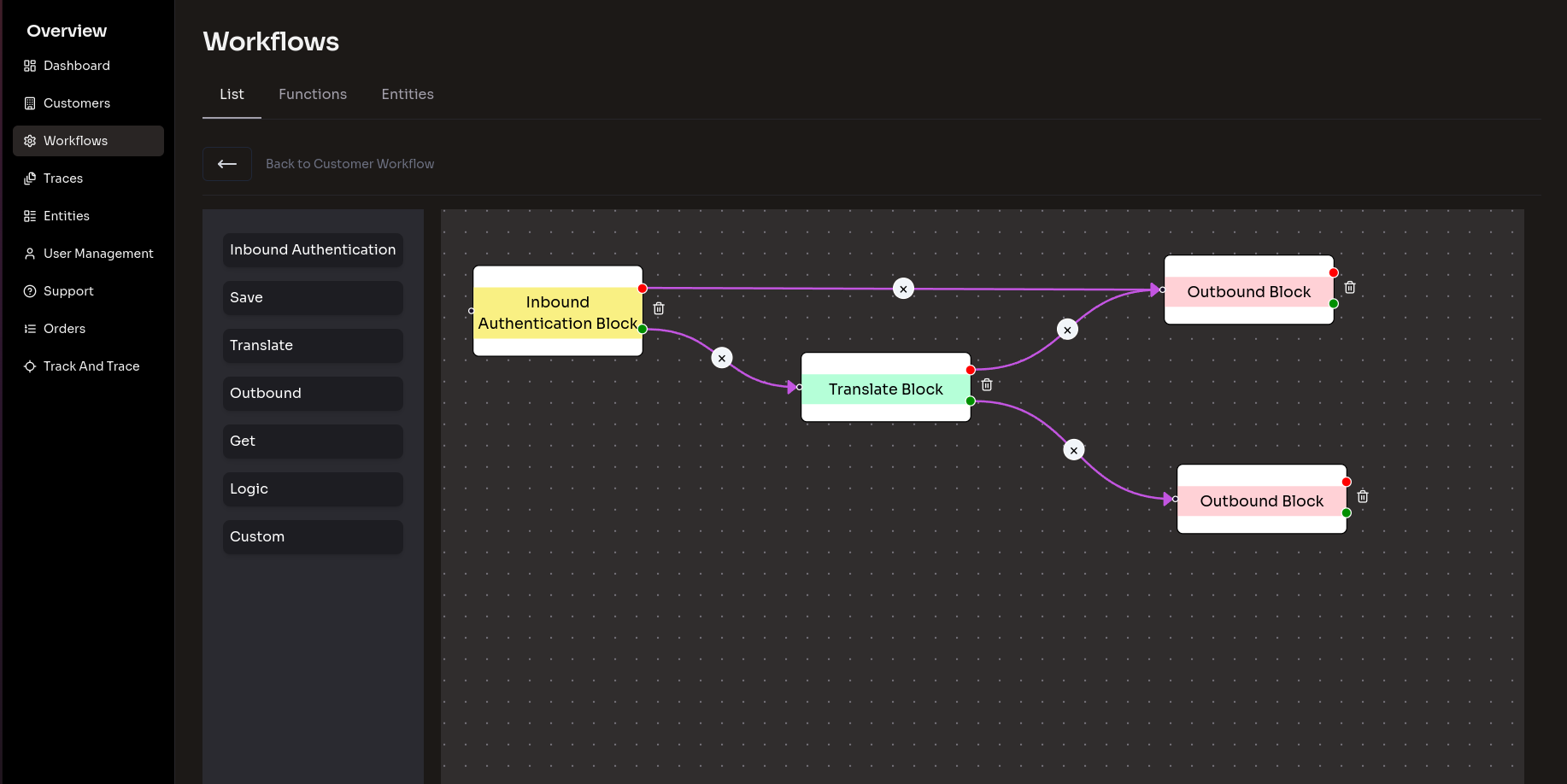The height and width of the screenshot is (784, 1567).
Task: Click the User Management person icon
Action: point(30,254)
